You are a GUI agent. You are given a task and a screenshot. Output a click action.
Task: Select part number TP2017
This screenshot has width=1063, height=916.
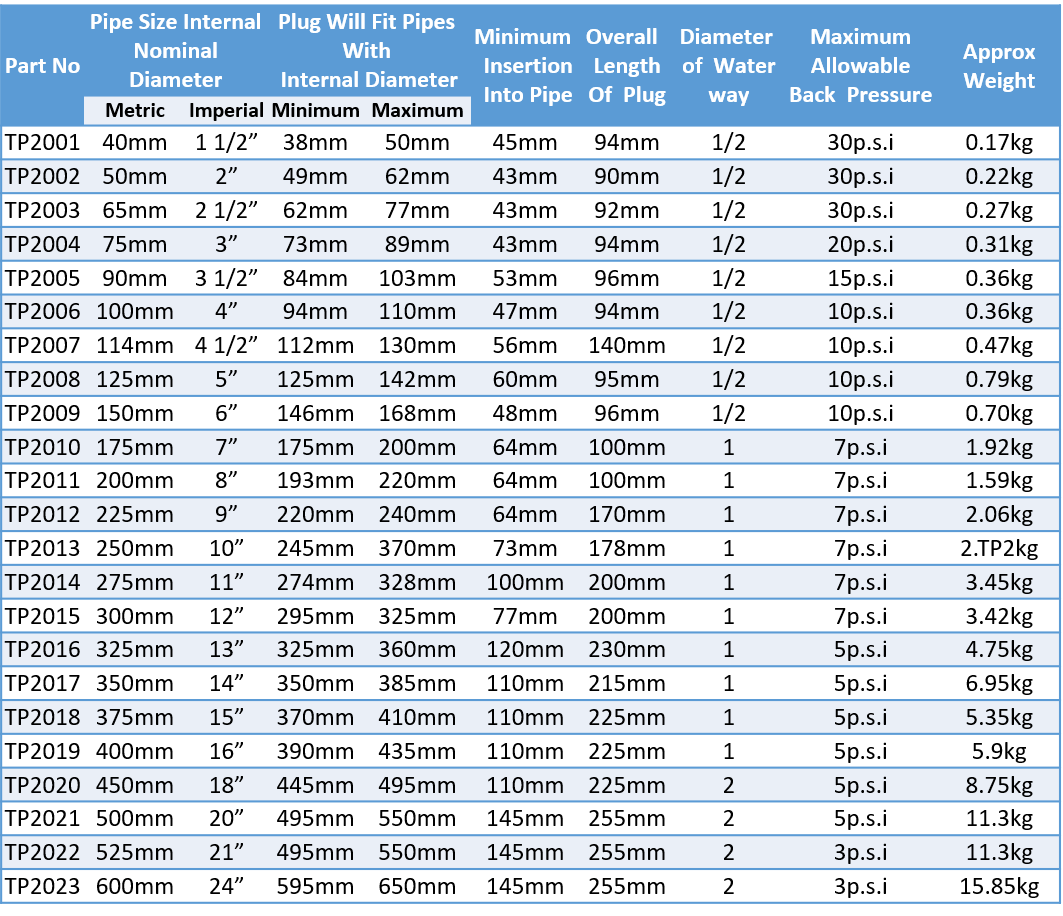[x=43, y=683]
